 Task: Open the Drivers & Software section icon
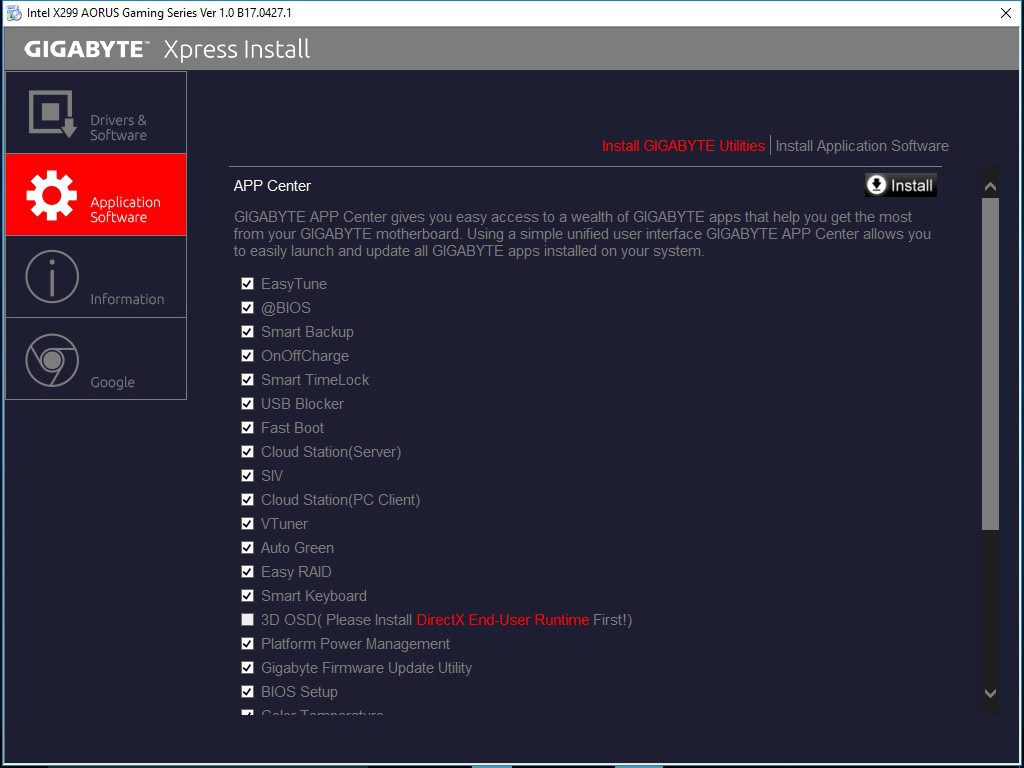pos(52,113)
